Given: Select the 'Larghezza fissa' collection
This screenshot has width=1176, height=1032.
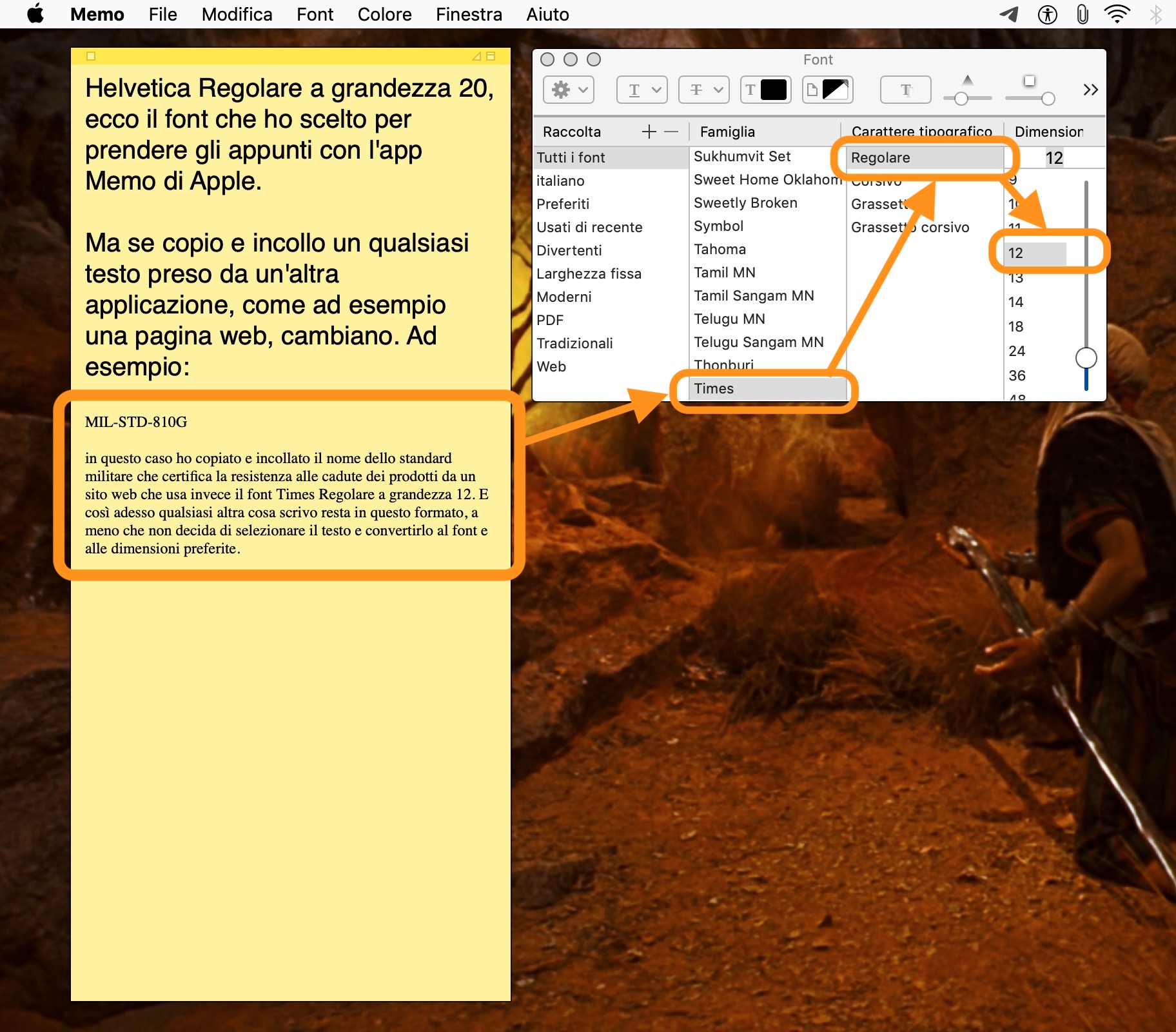Looking at the screenshot, I should coord(611,273).
